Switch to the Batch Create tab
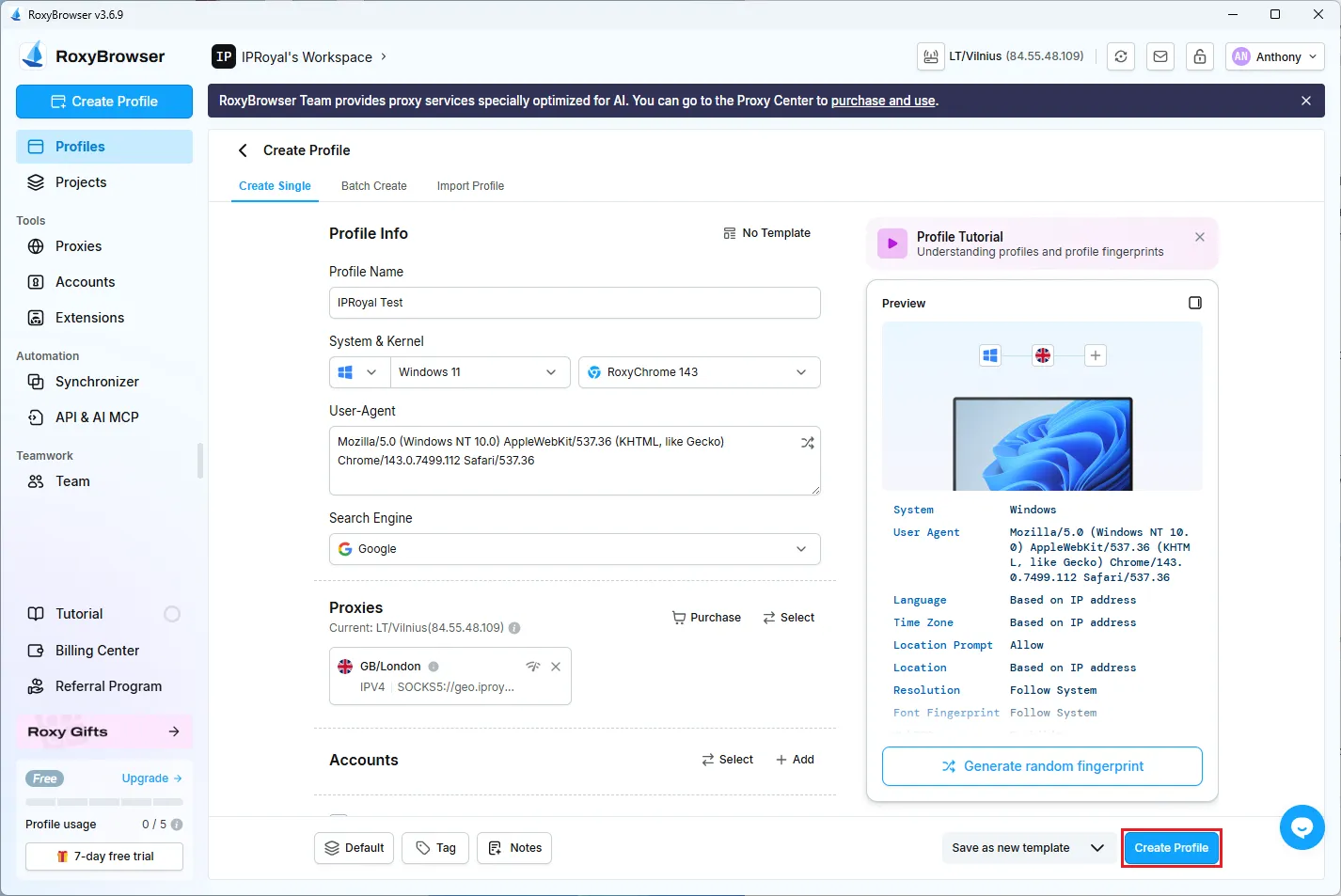 (x=373, y=186)
